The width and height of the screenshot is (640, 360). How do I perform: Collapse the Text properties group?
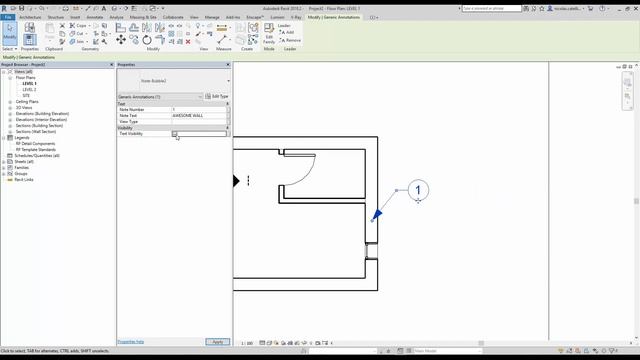click(x=227, y=104)
